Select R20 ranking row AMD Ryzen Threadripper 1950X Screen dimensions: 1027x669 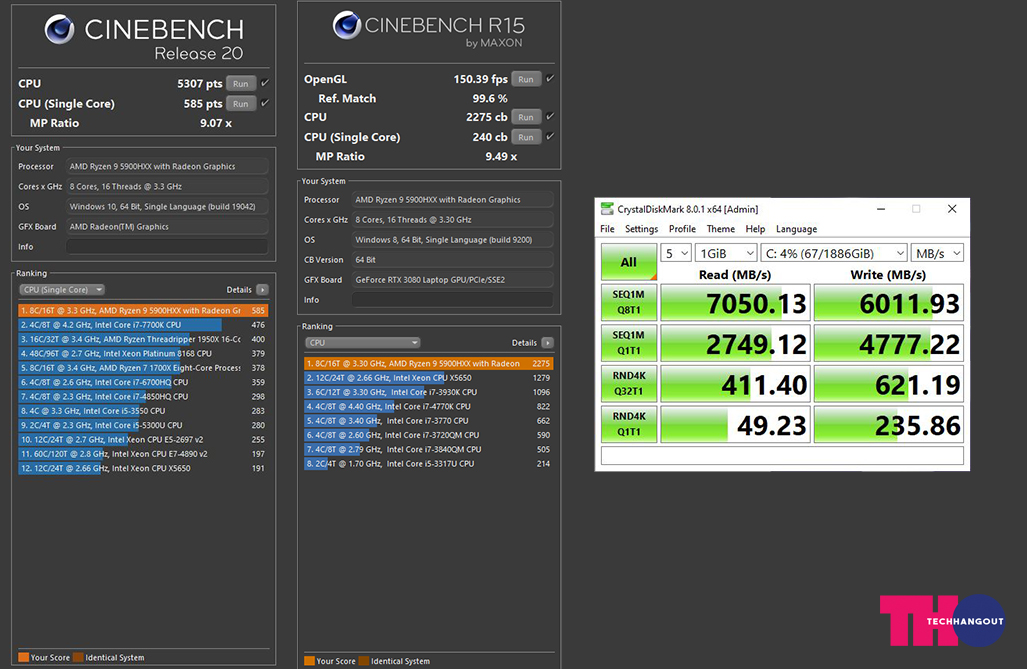(x=143, y=339)
